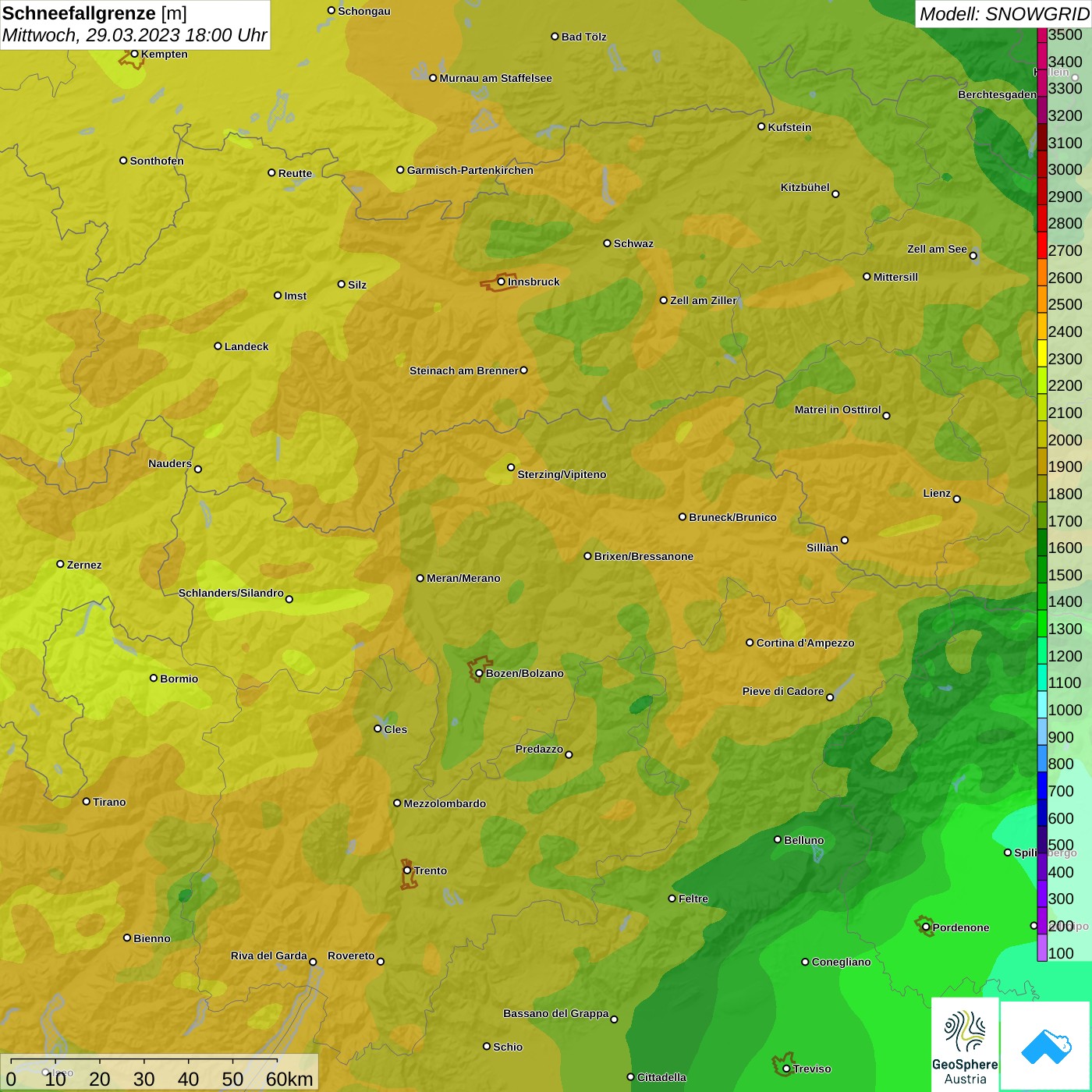Click the Tirano location marker
This screenshot has width=1092, height=1092.
tap(87, 801)
